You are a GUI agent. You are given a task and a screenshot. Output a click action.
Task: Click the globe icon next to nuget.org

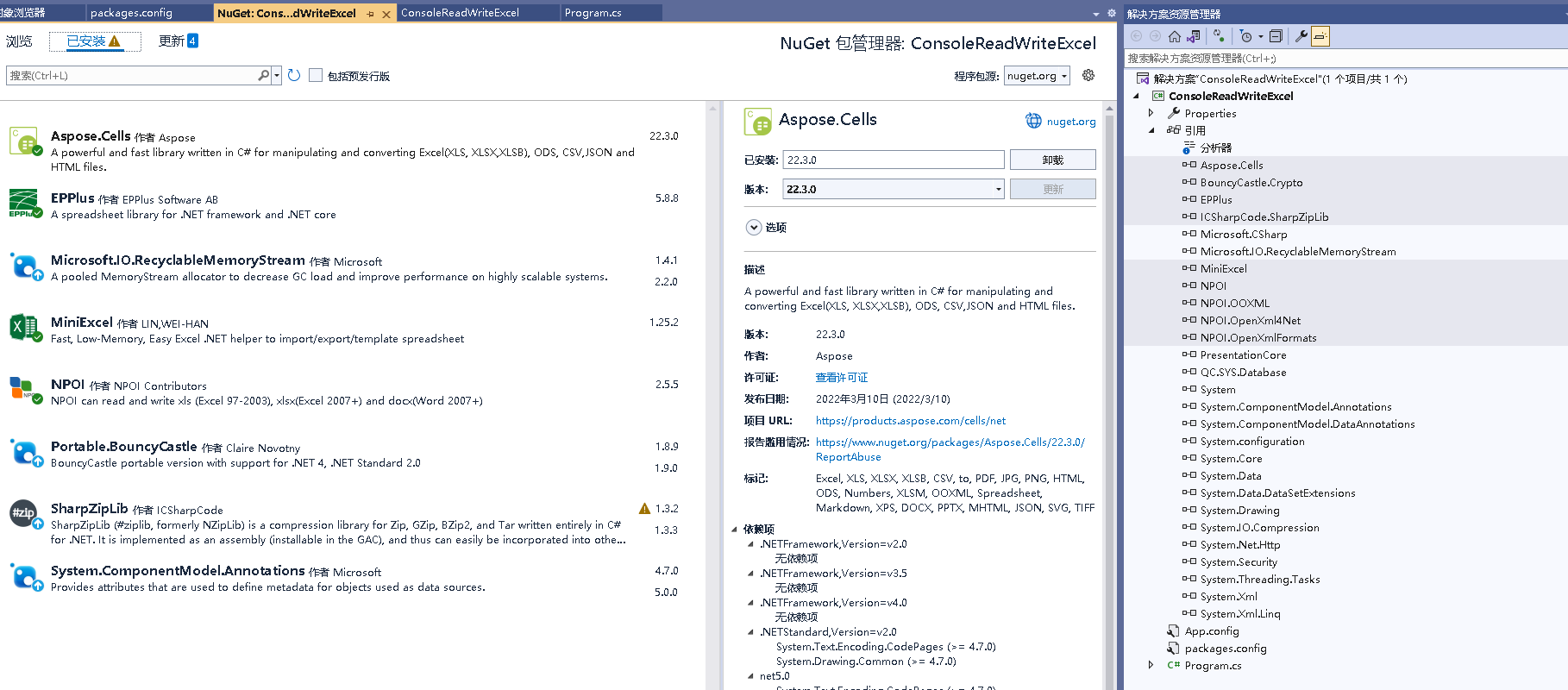click(1033, 121)
